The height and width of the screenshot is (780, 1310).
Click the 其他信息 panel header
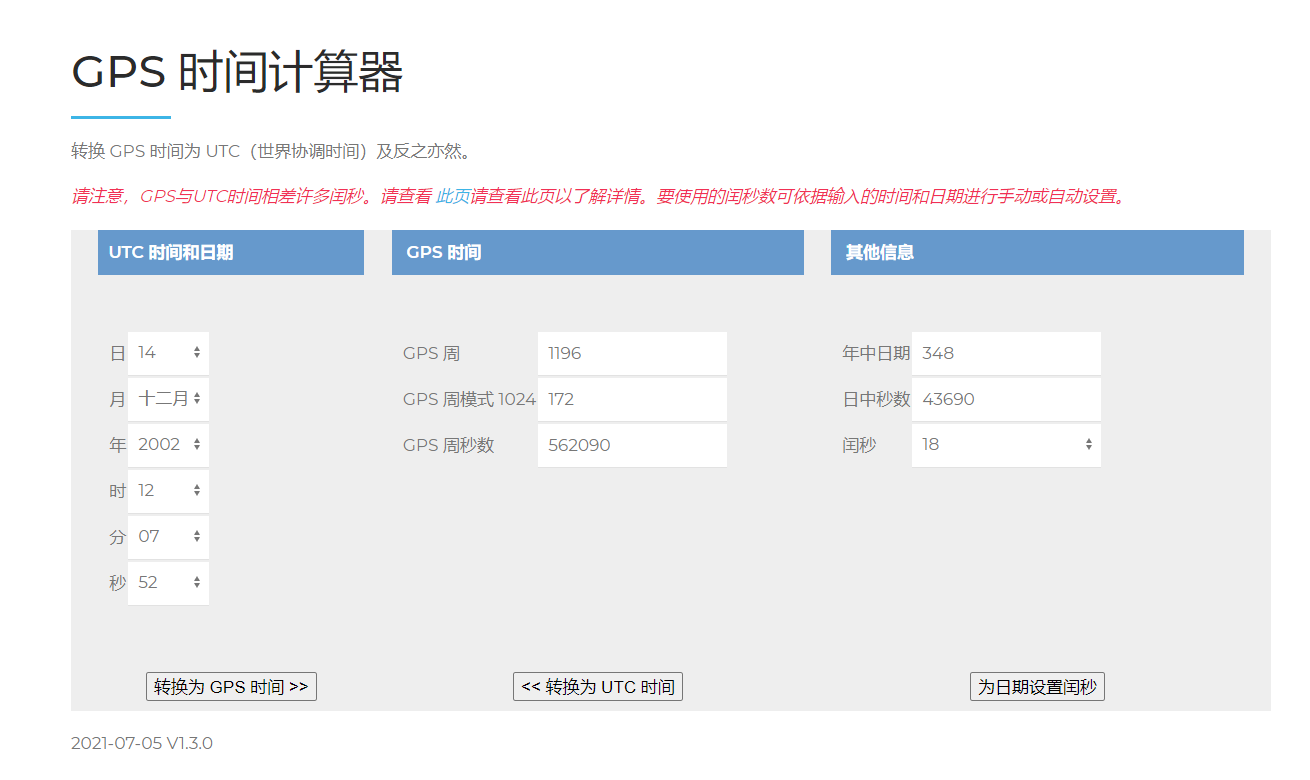click(1037, 252)
